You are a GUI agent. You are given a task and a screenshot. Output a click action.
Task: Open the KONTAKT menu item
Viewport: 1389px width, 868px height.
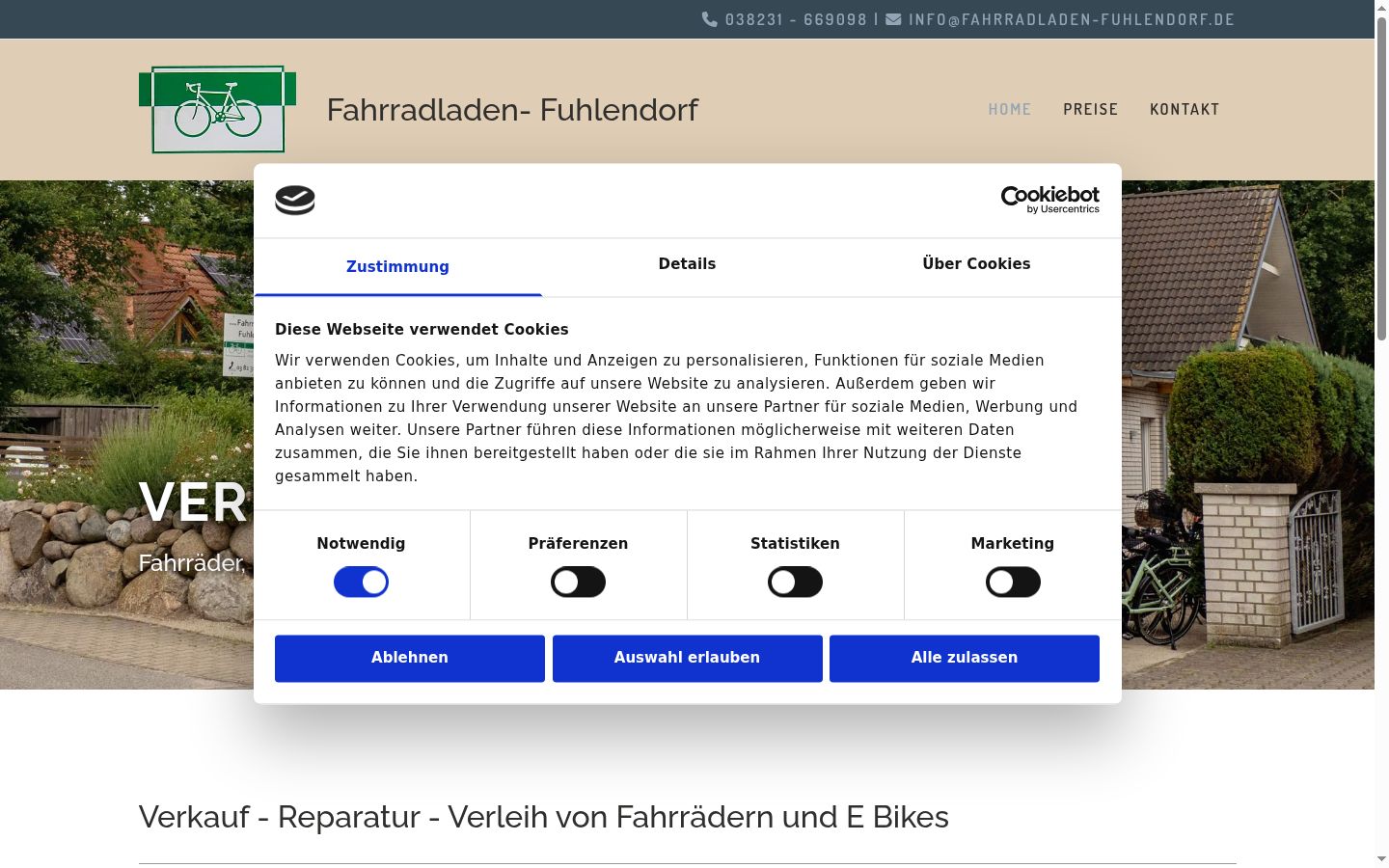[1185, 110]
